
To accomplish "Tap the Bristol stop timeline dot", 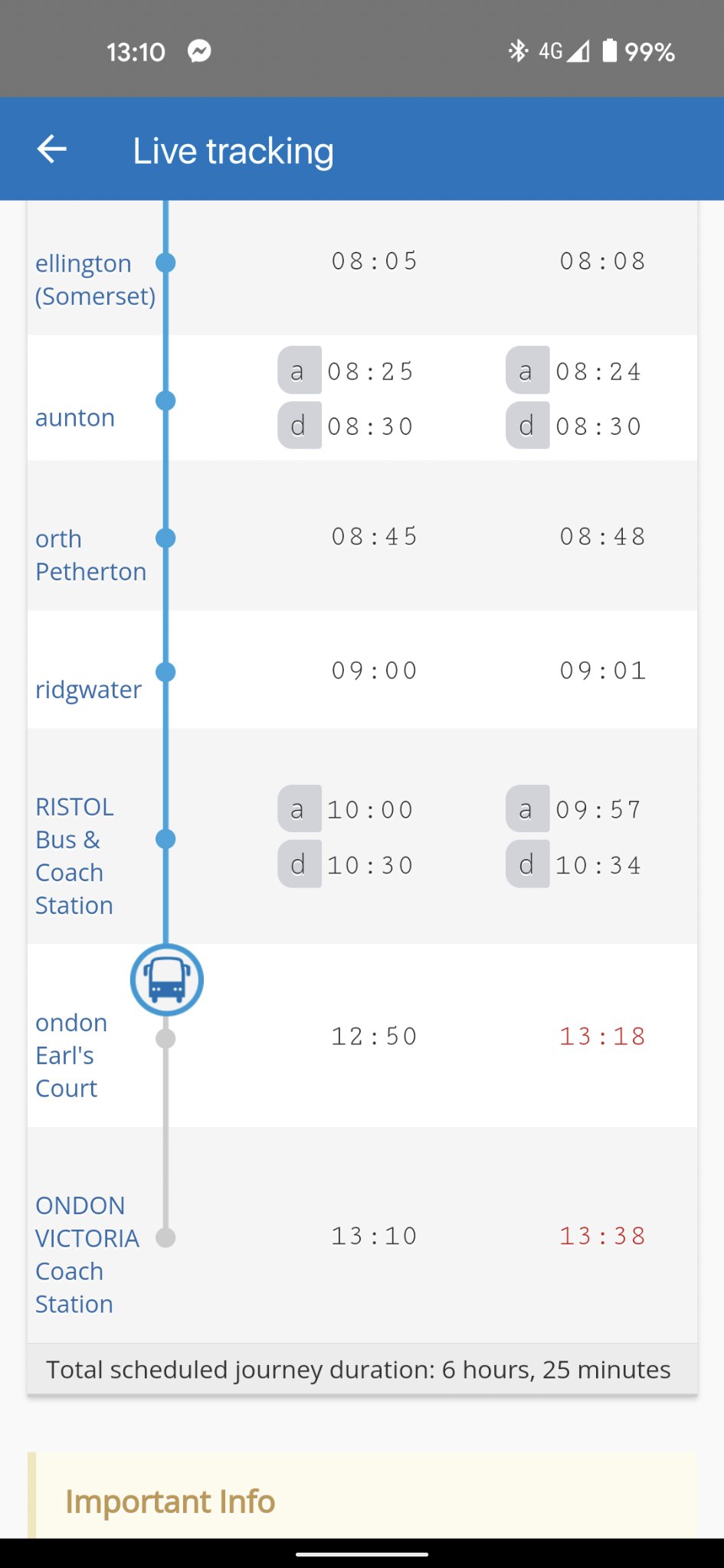I will (165, 839).
